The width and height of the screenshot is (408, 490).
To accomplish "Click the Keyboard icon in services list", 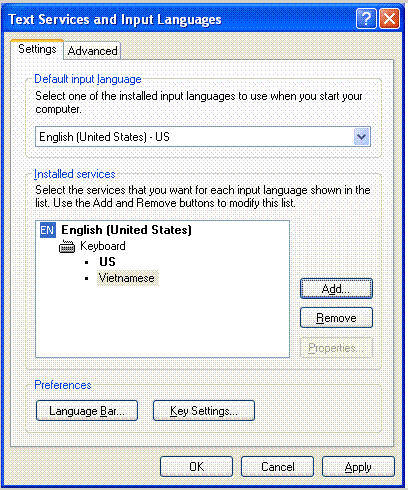I will click(x=67, y=247).
